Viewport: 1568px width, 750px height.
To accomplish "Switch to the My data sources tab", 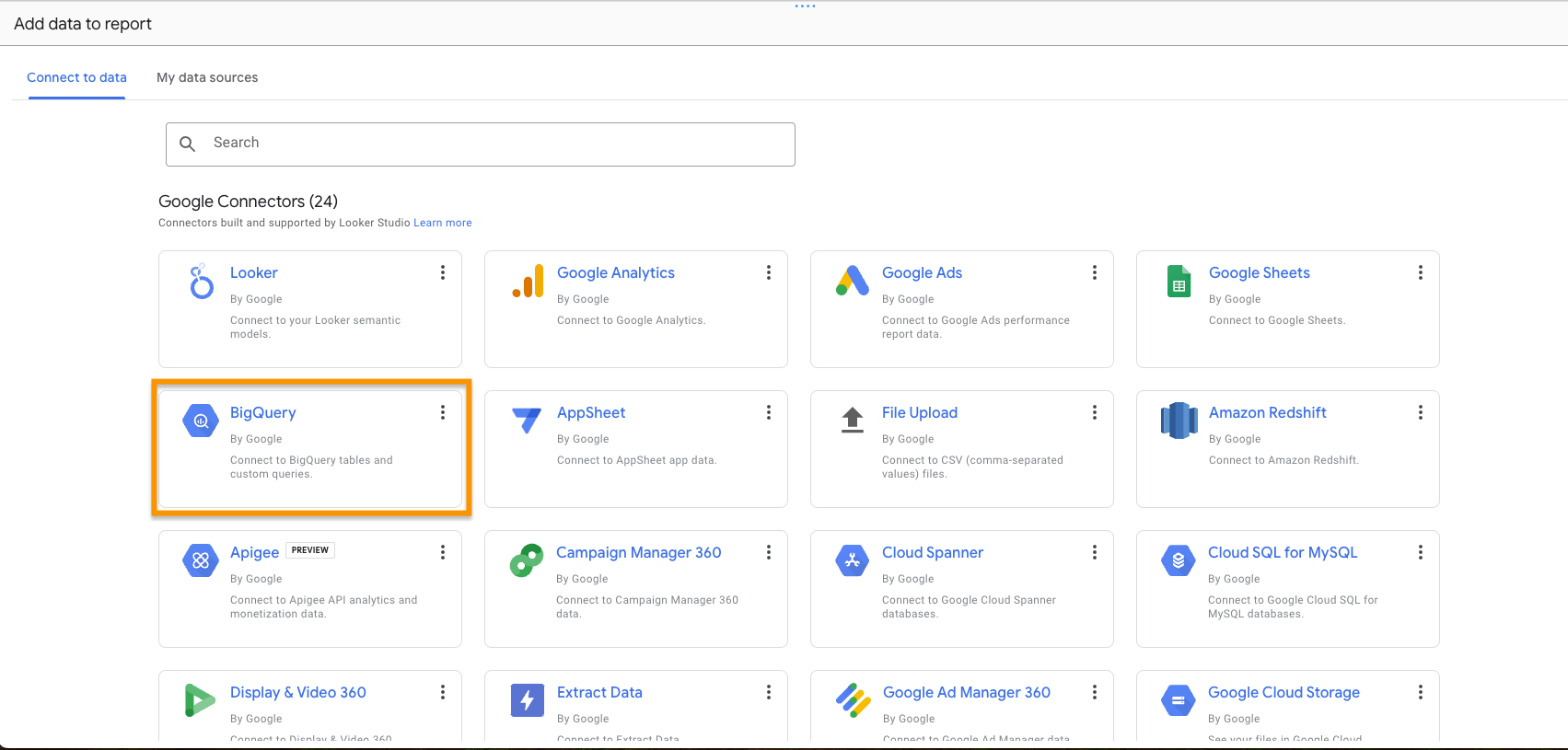I will [x=207, y=77].
